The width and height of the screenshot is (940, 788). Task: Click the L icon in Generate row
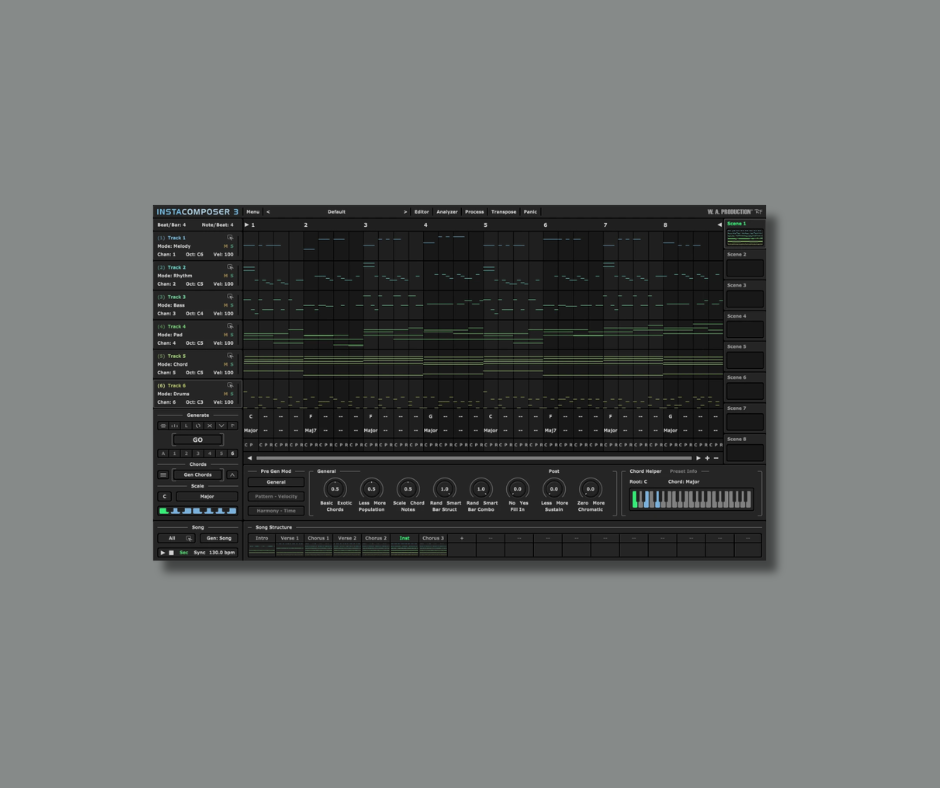(x=186, y=426)
